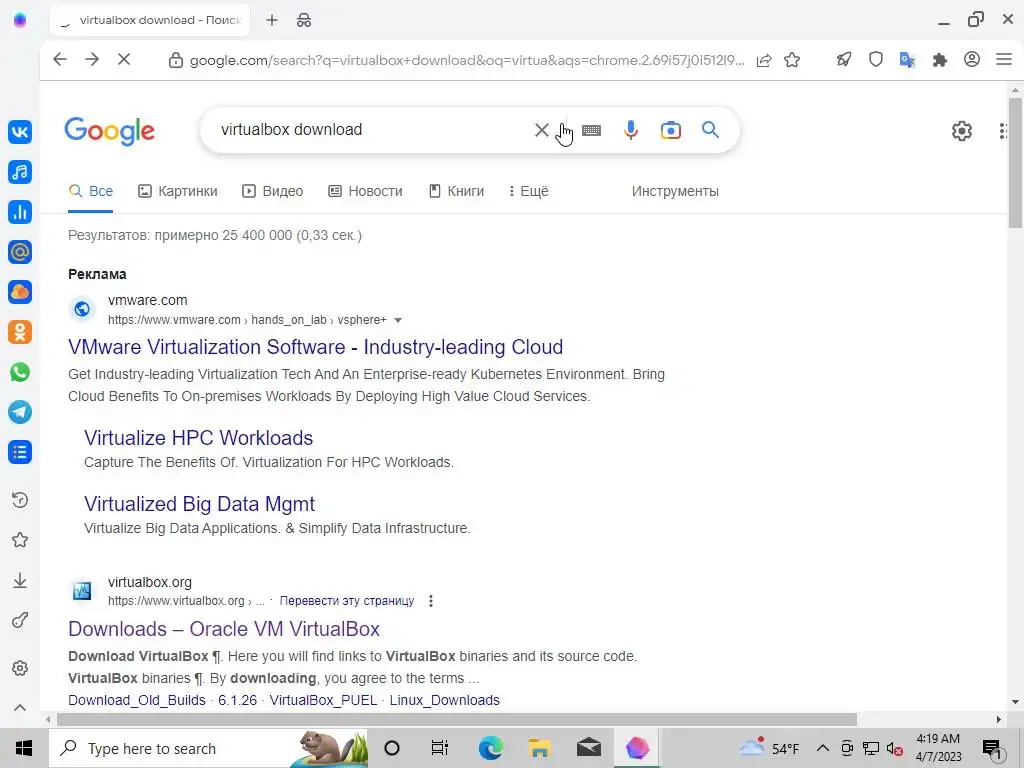Open sidebar settings gear

point(20,668)
